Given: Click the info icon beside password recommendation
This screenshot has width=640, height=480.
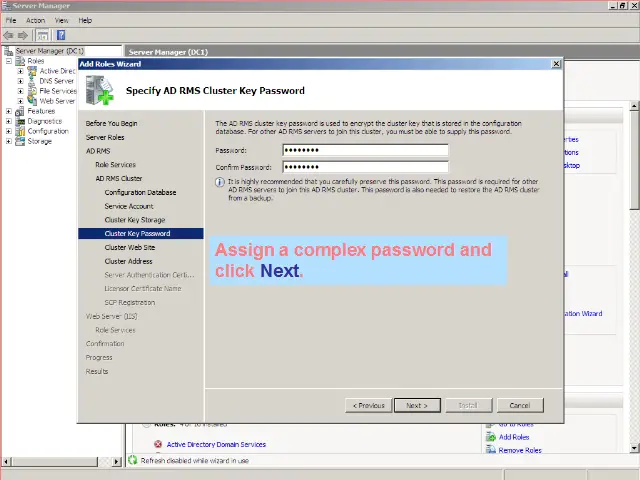Looking at the screenshot, I should point(220,182).
